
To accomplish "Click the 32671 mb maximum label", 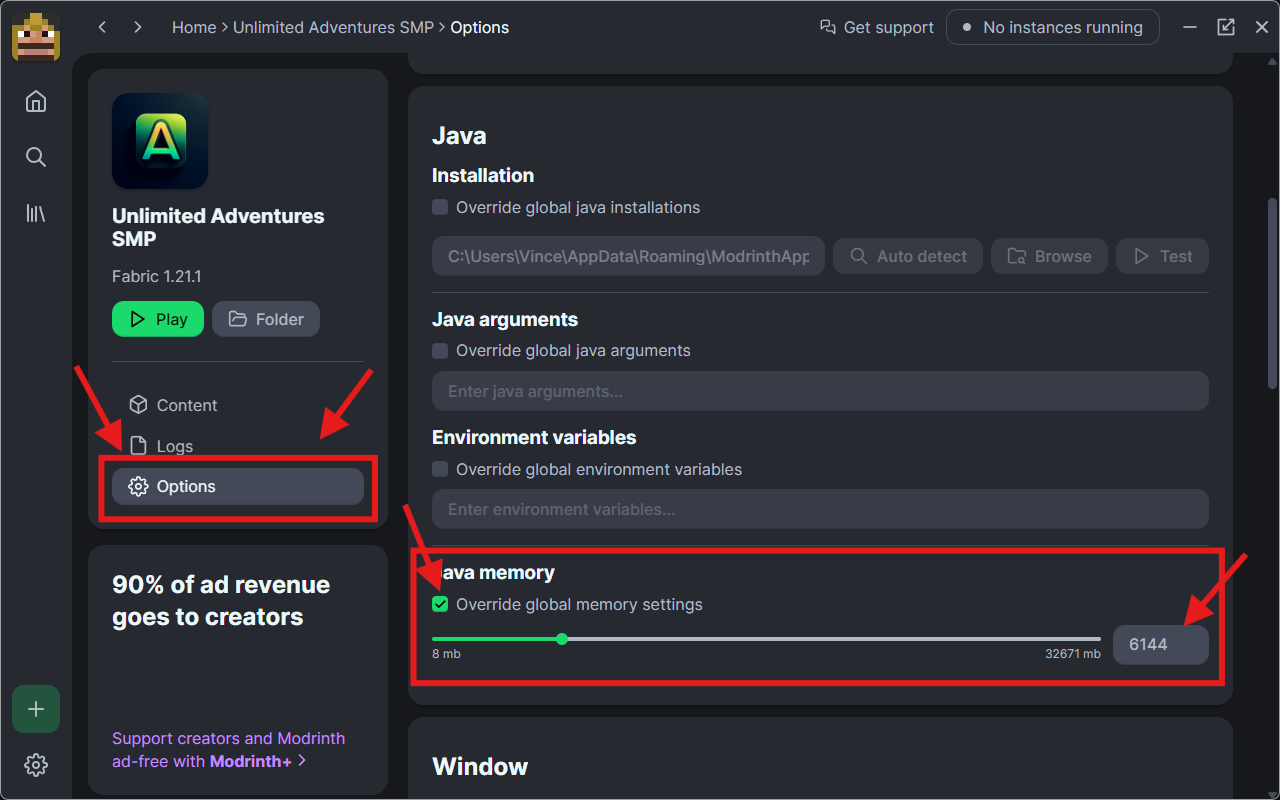I will tap(1073, 654).
